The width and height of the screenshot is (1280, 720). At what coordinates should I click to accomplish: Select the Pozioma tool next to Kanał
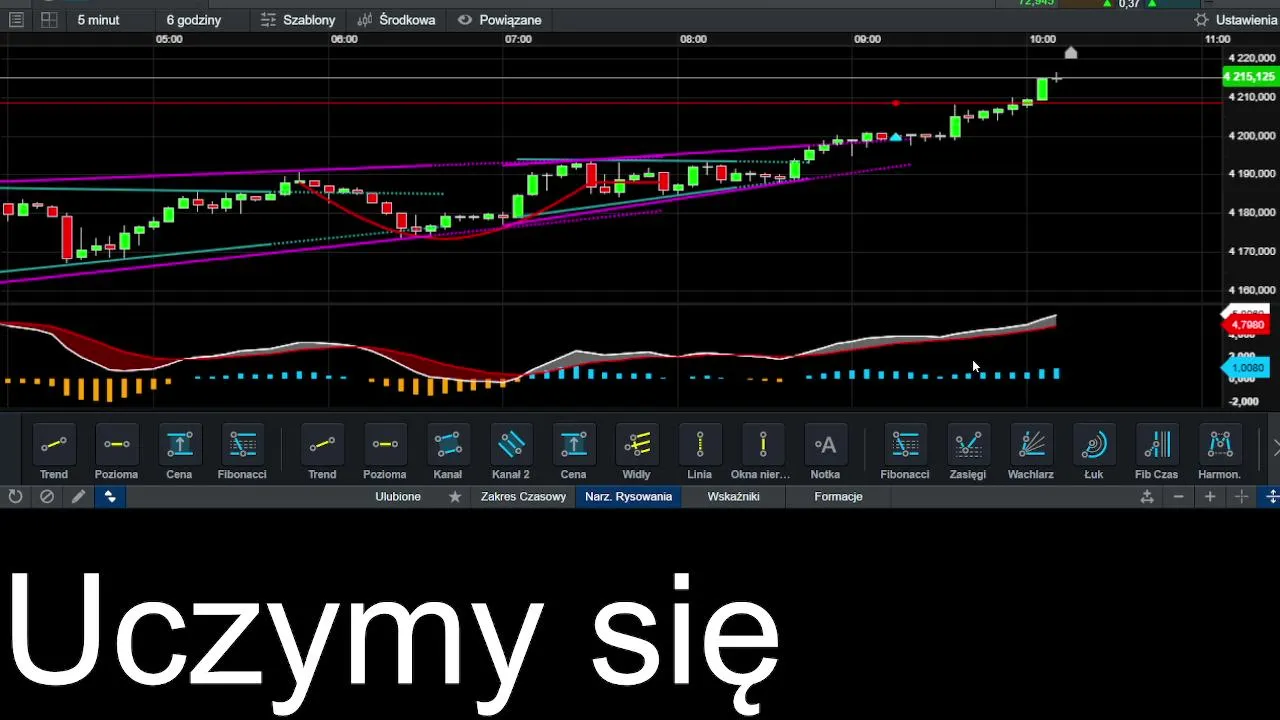385,453
